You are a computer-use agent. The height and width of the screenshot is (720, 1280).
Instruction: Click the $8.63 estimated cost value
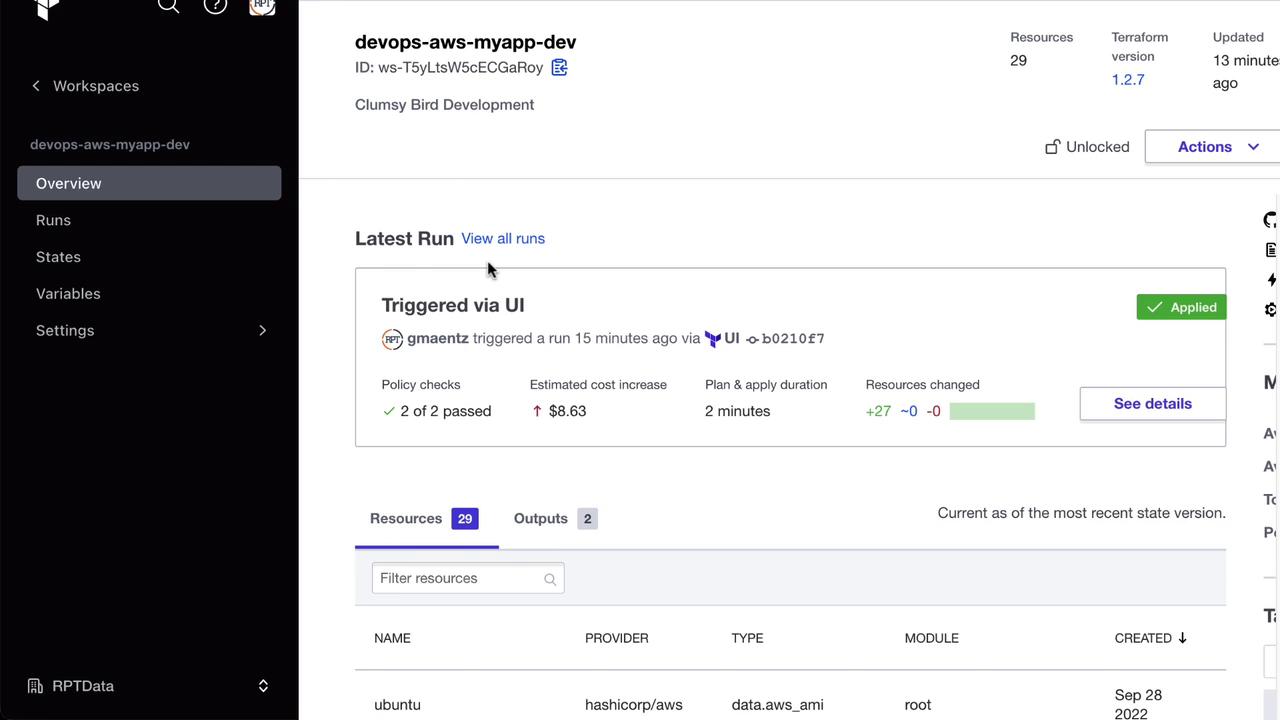pyautogui.click(x=568, y=411)
